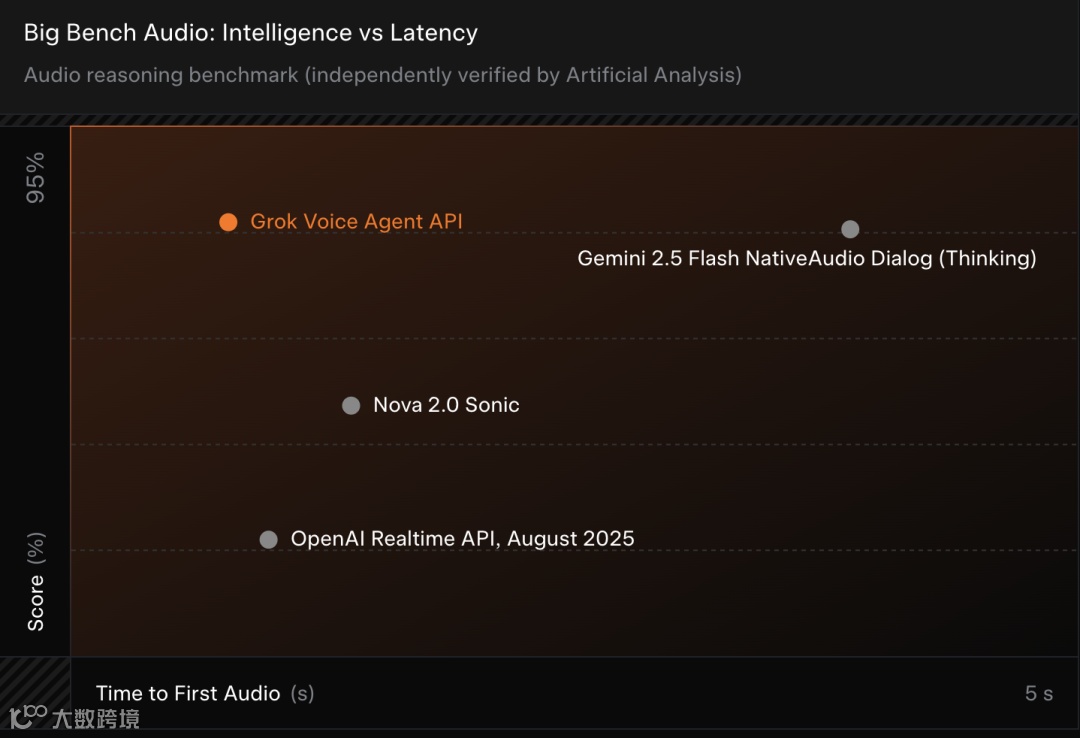Click the watermark logo icon in bottom-left
This screenshot has height=738, width=1080.
pos(28,716)
